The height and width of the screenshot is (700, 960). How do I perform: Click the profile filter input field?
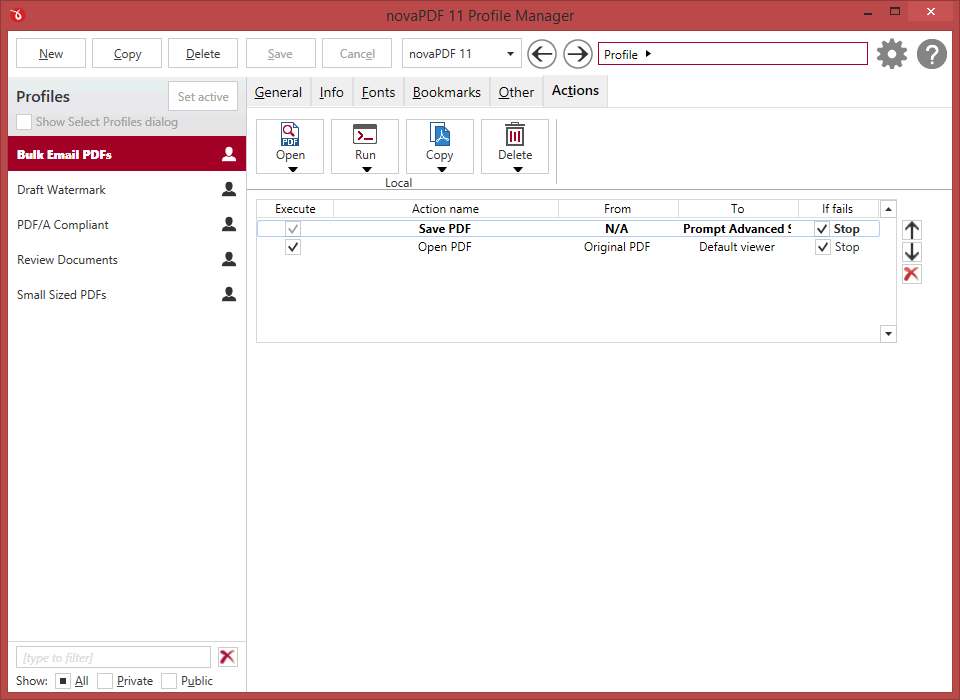coord(113,657)
